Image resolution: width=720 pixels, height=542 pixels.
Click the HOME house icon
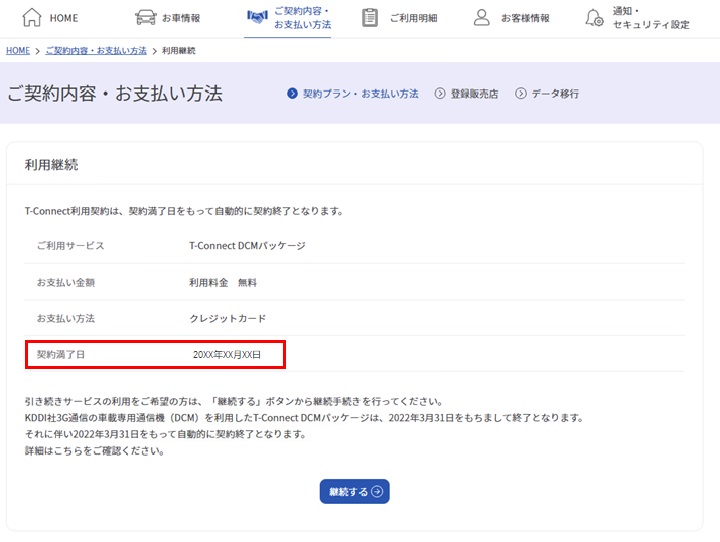32,17
